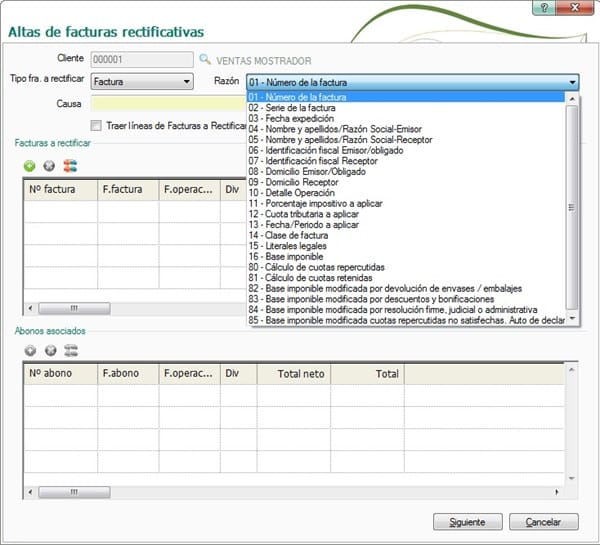The image size is (600, 545).
Task: Click remove icon under Abonos asociados
Action: click(x=49, y=350)
